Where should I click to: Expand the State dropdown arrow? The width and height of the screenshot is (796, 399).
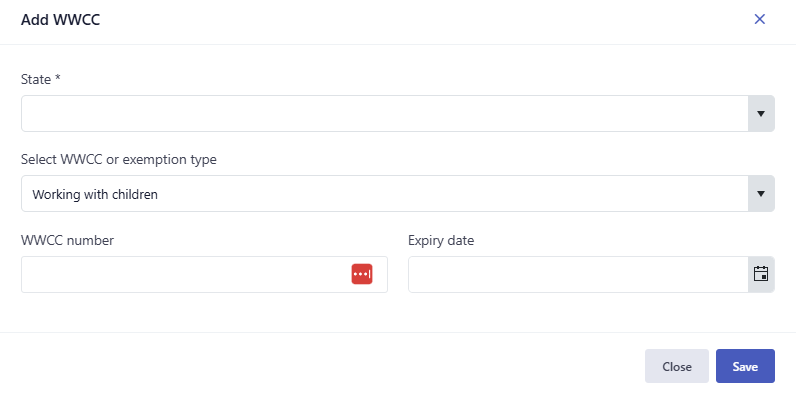tap(761, 114)
